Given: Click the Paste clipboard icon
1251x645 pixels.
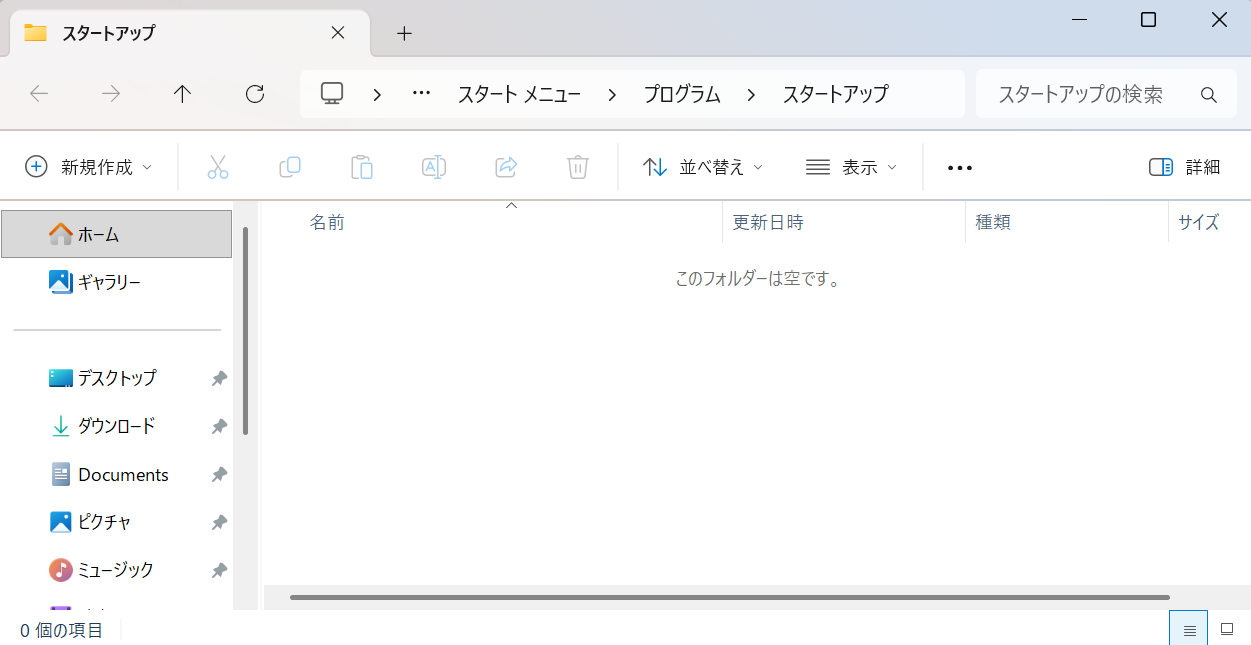Looking at the screenshot, I should pyautogui.click(x=362, y=167).
